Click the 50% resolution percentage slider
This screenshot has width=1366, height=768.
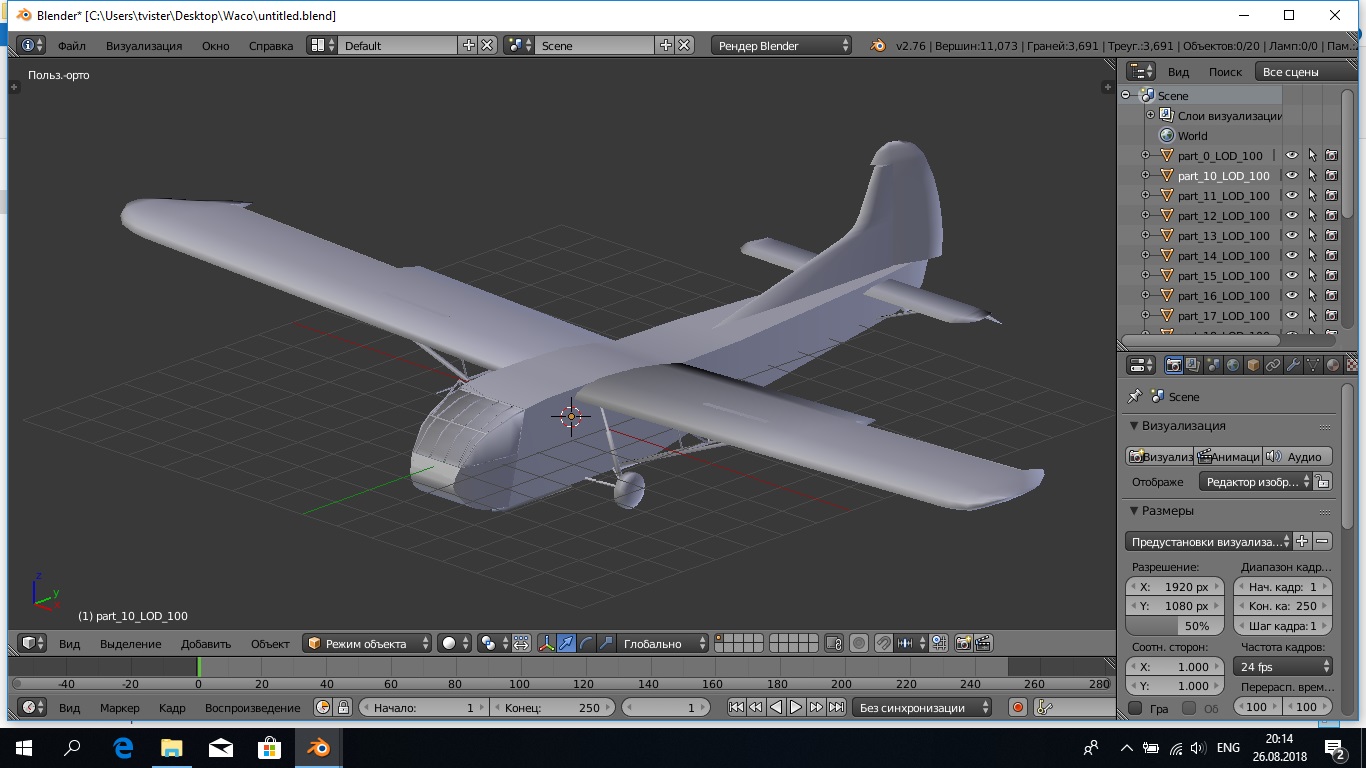point(1175,625)
